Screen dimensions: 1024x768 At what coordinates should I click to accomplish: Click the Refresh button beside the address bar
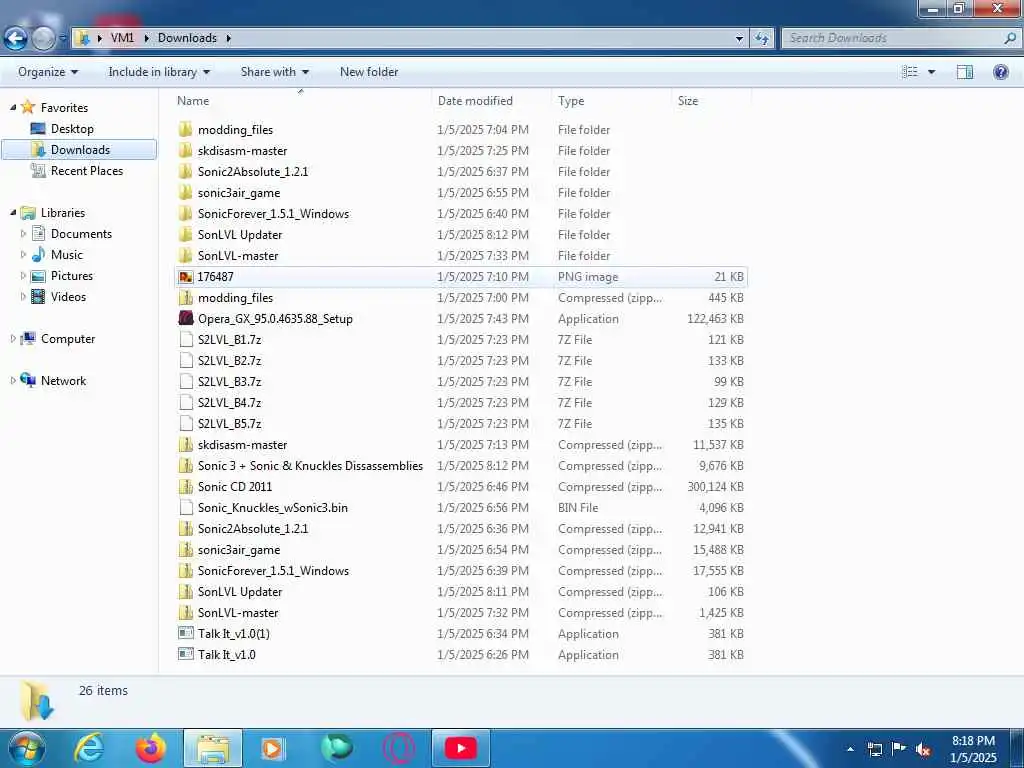(x=762, y=39)
